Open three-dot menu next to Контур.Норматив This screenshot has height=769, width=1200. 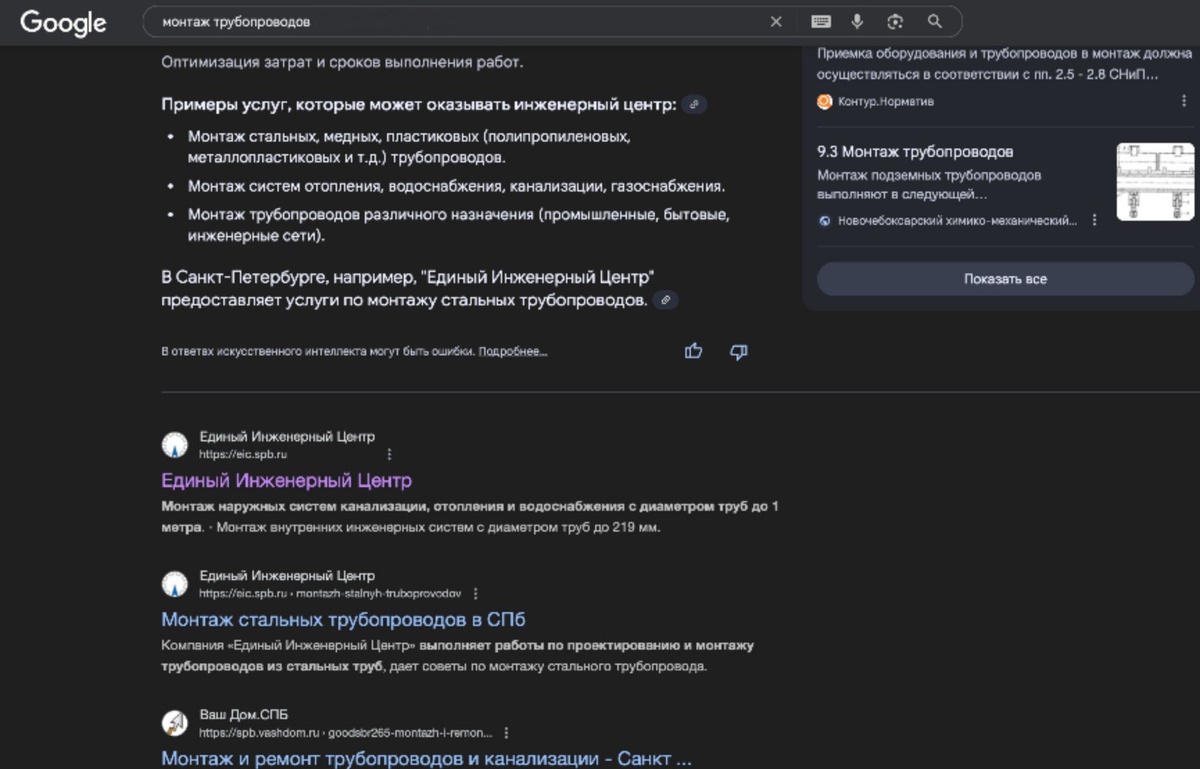pyautogui.click(x=1186, y=101)
